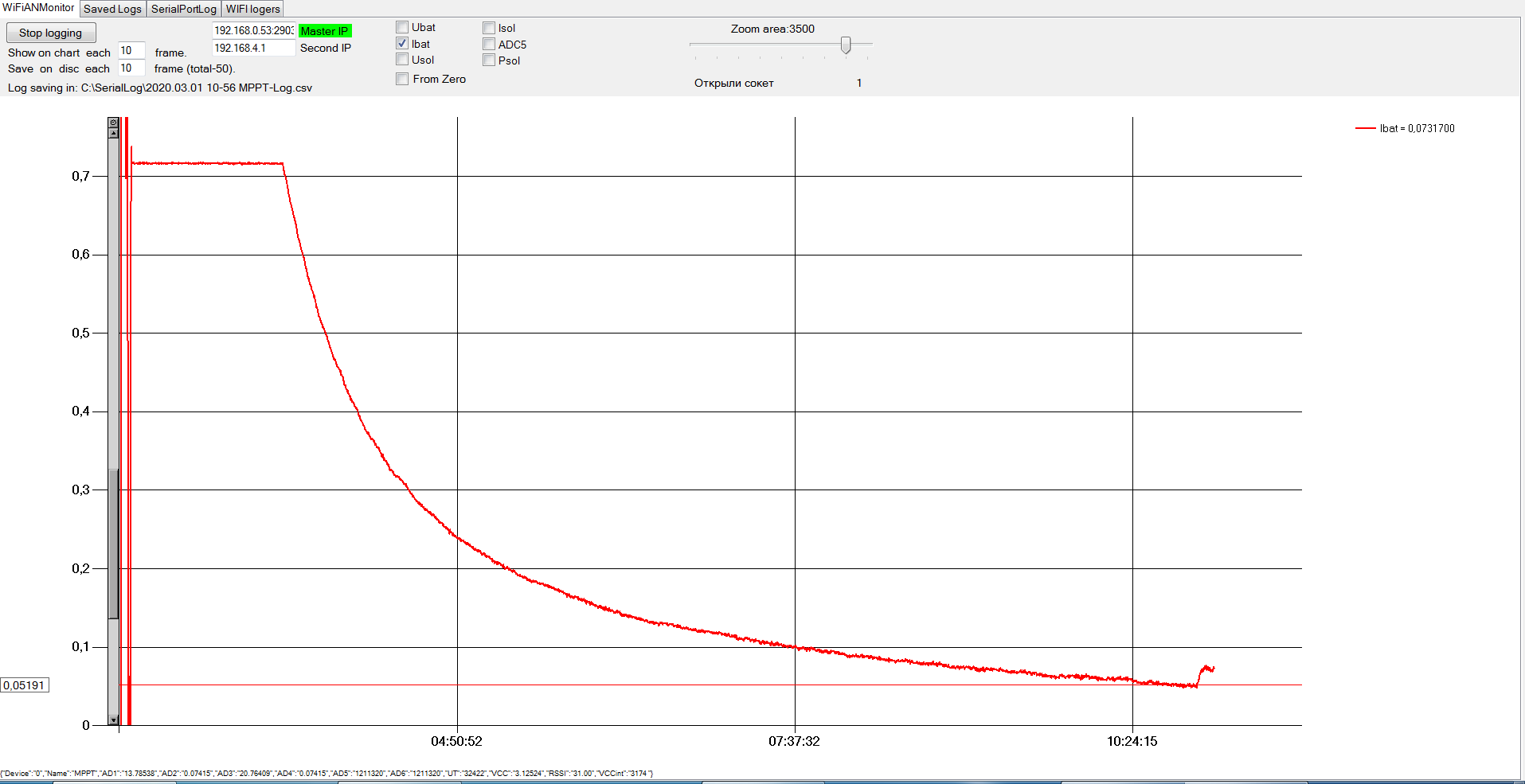
Task: Turn on the Psol checkbox
Action: (x=489, y=60)
